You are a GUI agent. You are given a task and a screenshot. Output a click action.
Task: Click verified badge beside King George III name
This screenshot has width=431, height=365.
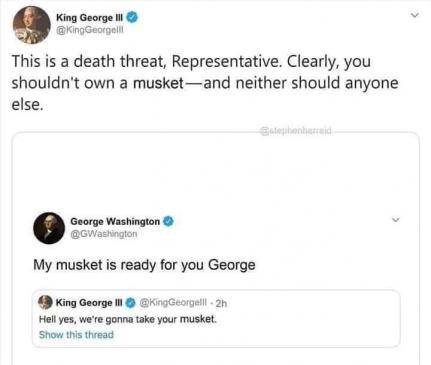pos(132,17)
